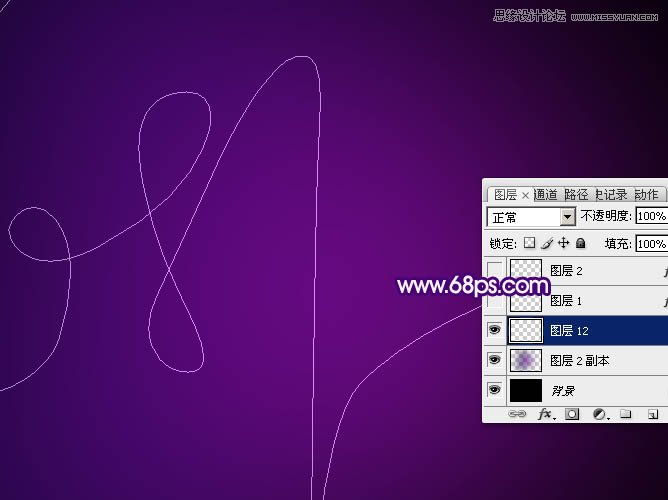Screen dimensions: 668x500
Task: Select the layer named 图层 12
Action: pyautogui.click(x=569, y=330)
